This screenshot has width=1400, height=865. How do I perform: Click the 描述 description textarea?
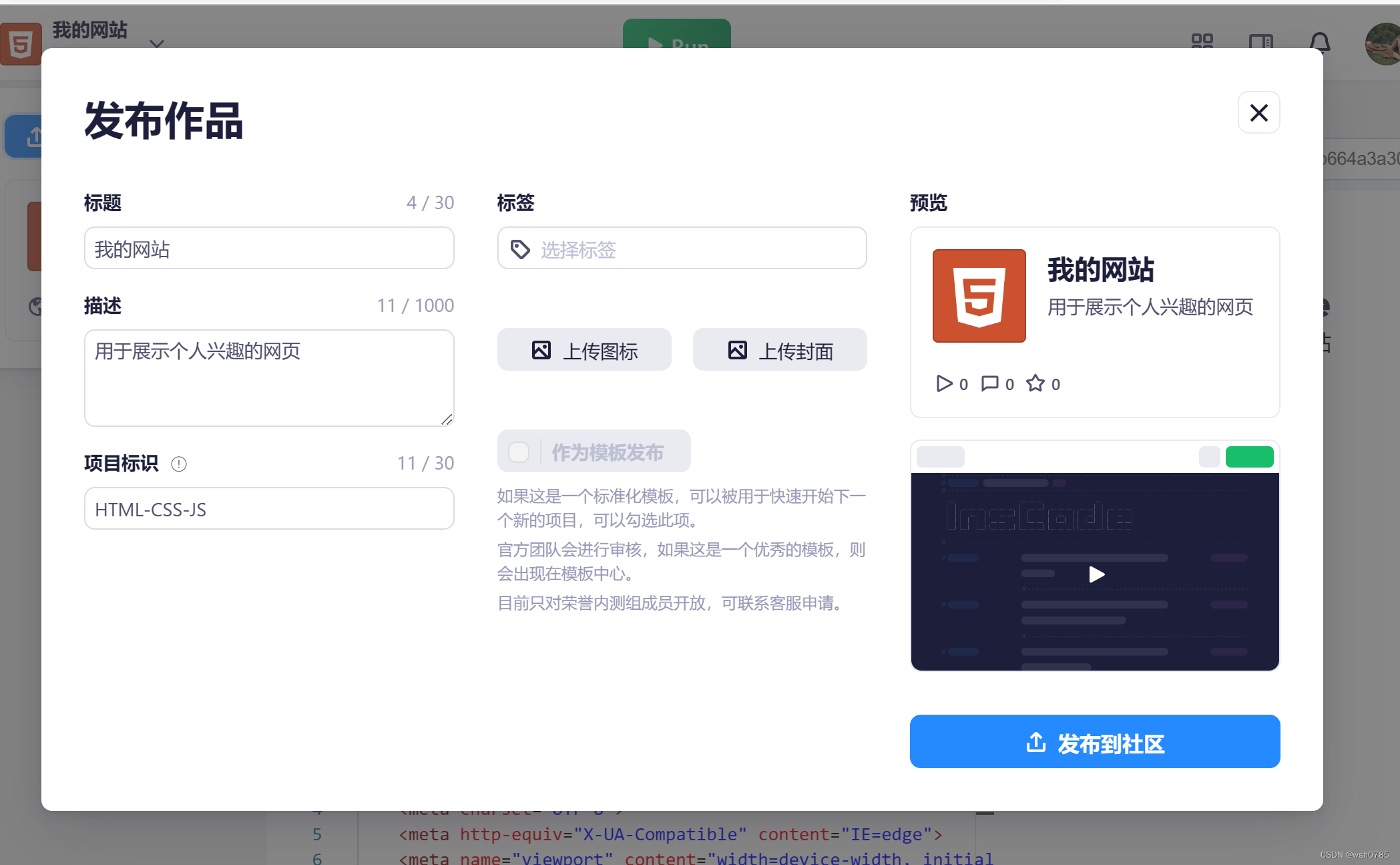[x=268, y=377]
